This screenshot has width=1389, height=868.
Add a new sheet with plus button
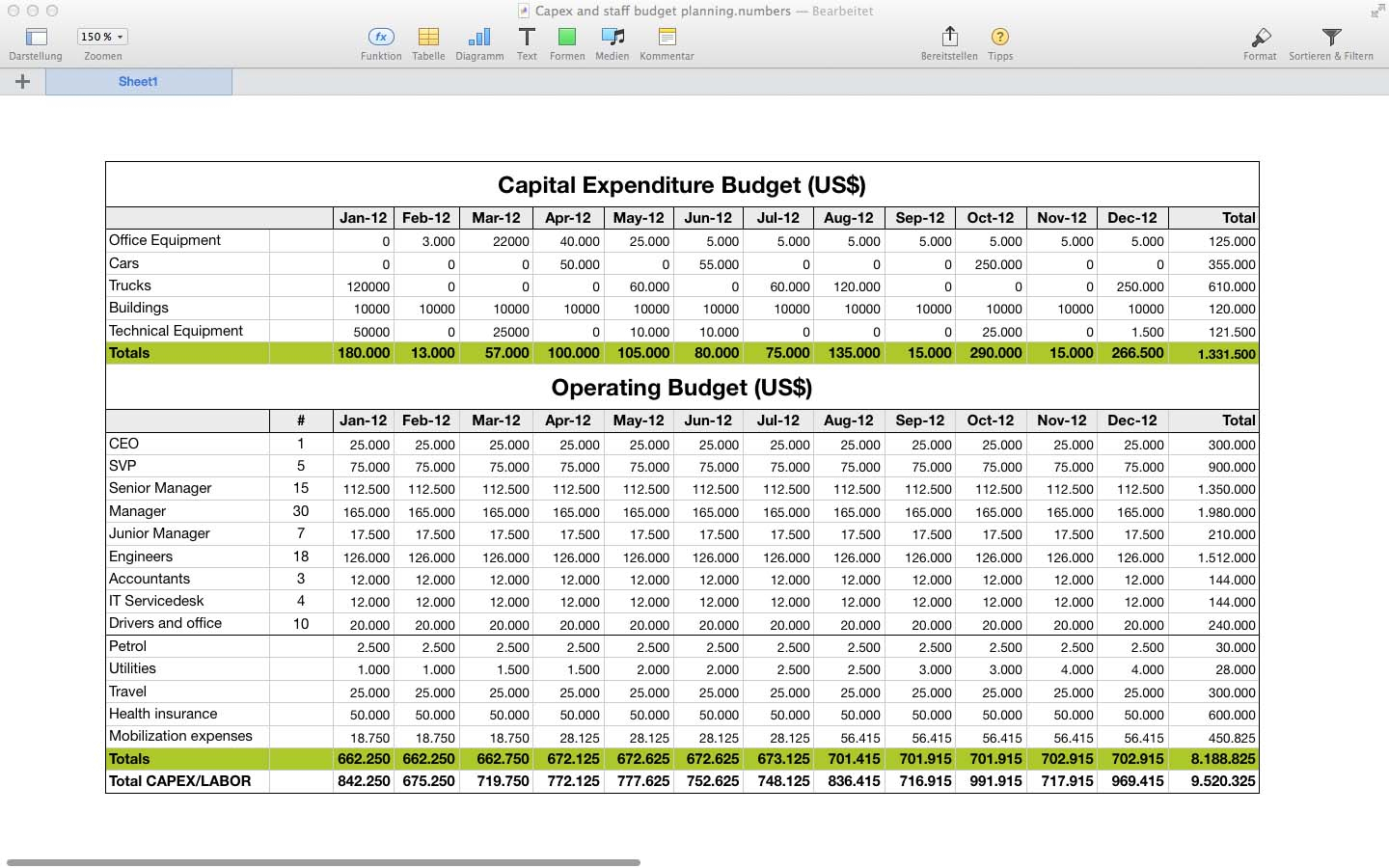(22, 82)
